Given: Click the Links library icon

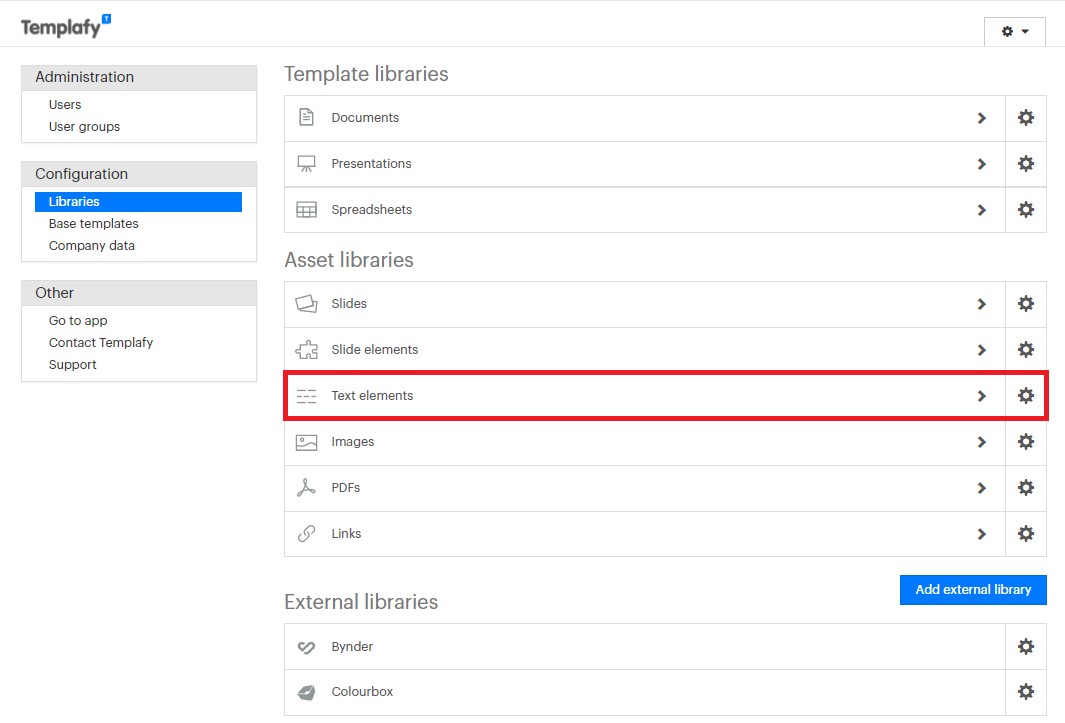Looking at the screenshot, I should point(306,533).
